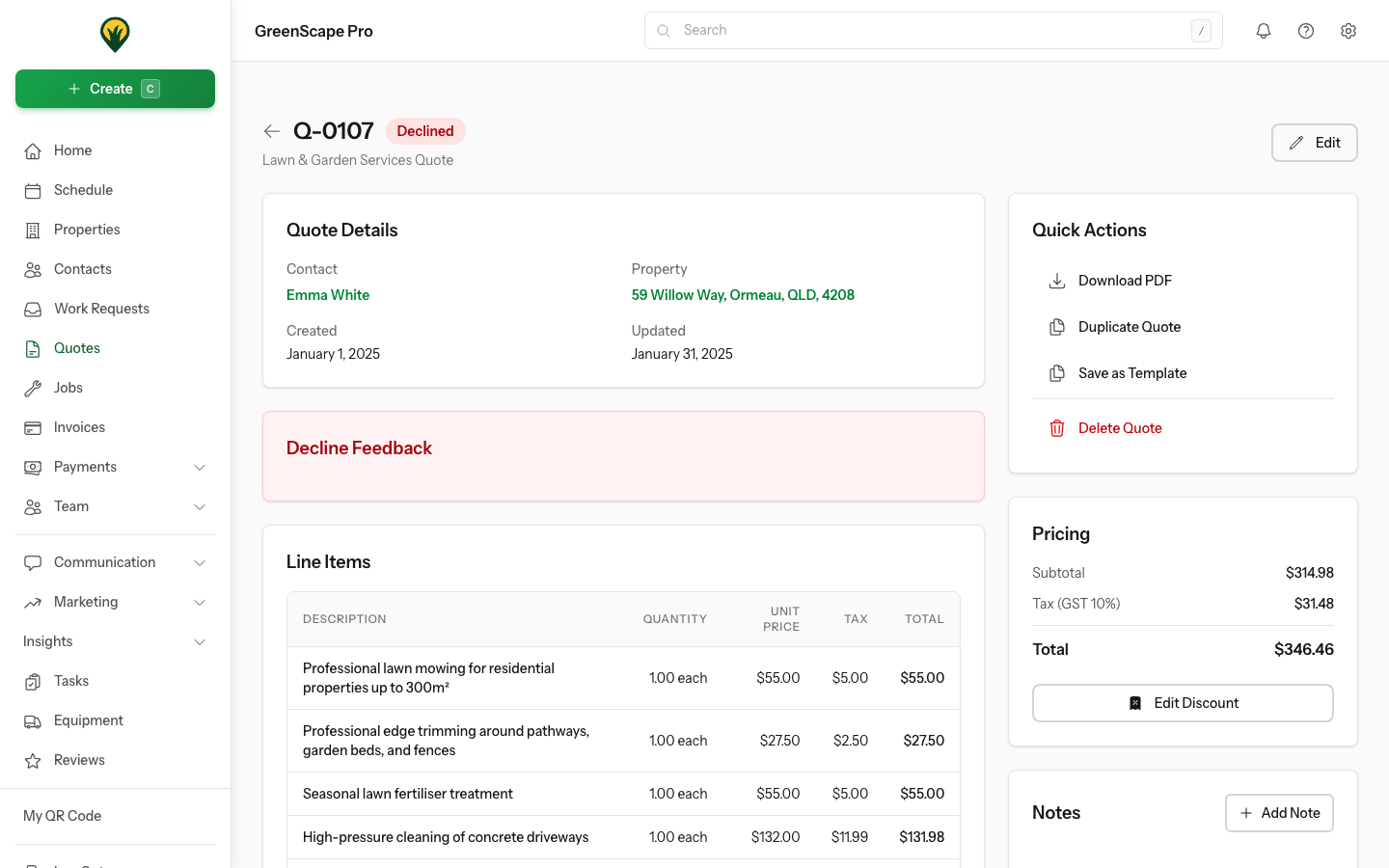
Task: Click the help question mark icon
Action: point(1306,30)
